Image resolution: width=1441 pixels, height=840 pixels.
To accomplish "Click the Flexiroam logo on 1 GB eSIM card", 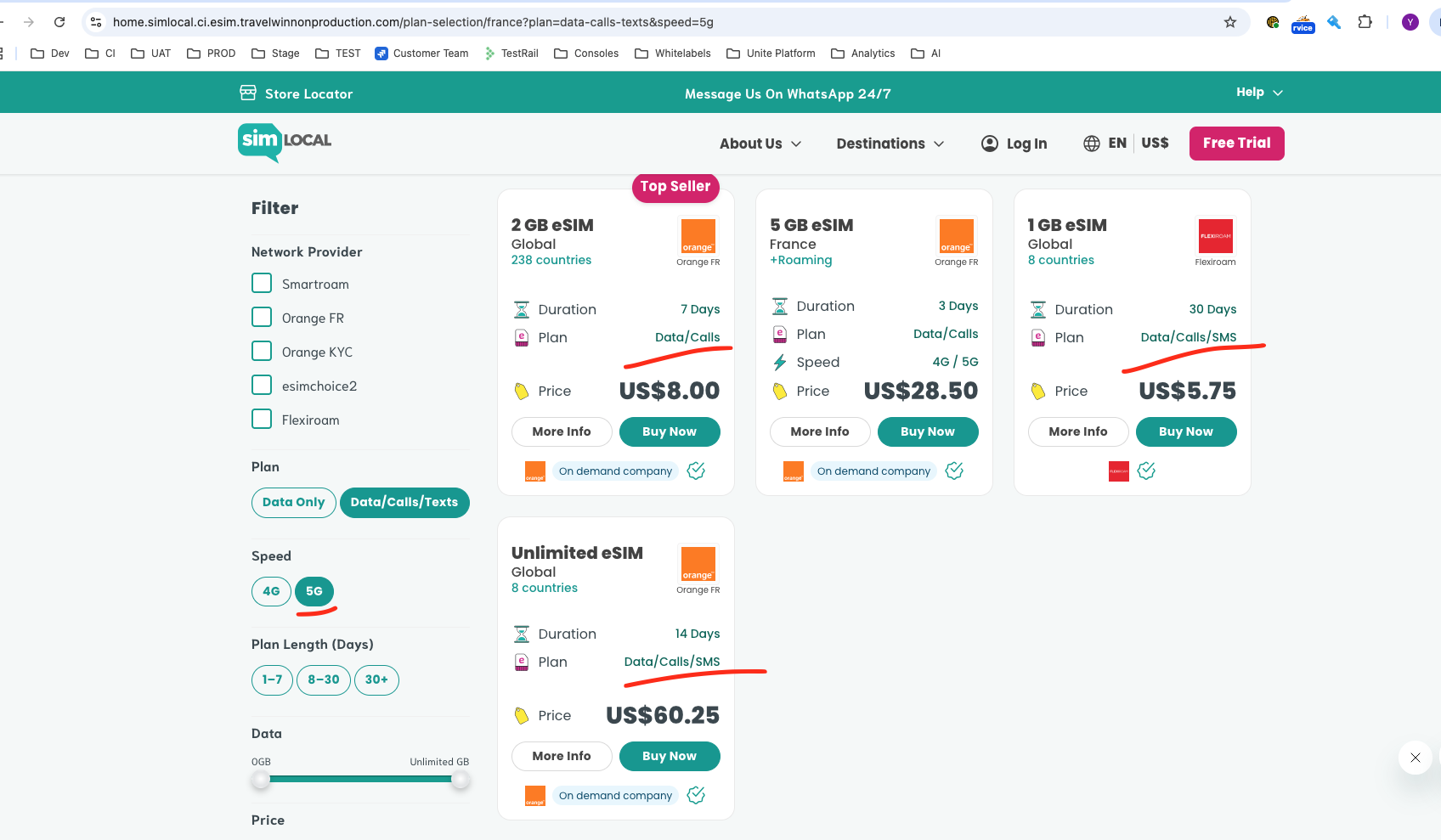I will (1215, 237).
